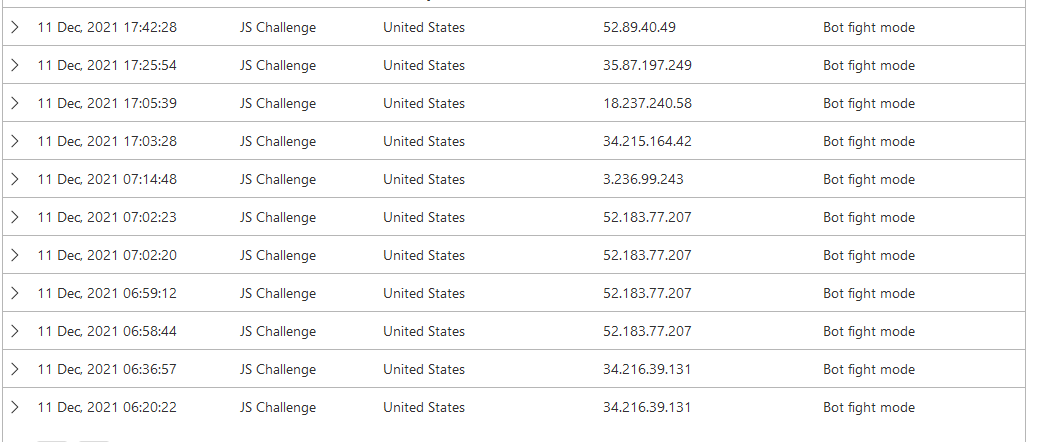Click Bot fight mode in 17:42:28 row

868,28
